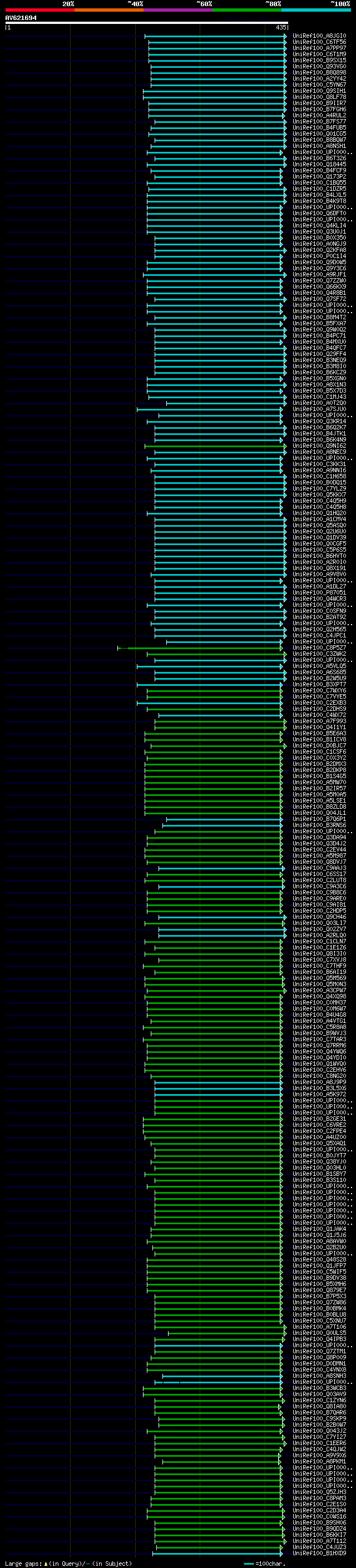
Task: Select the UniRef100_B4K9T8 label
Action: (x=319, y=201)
